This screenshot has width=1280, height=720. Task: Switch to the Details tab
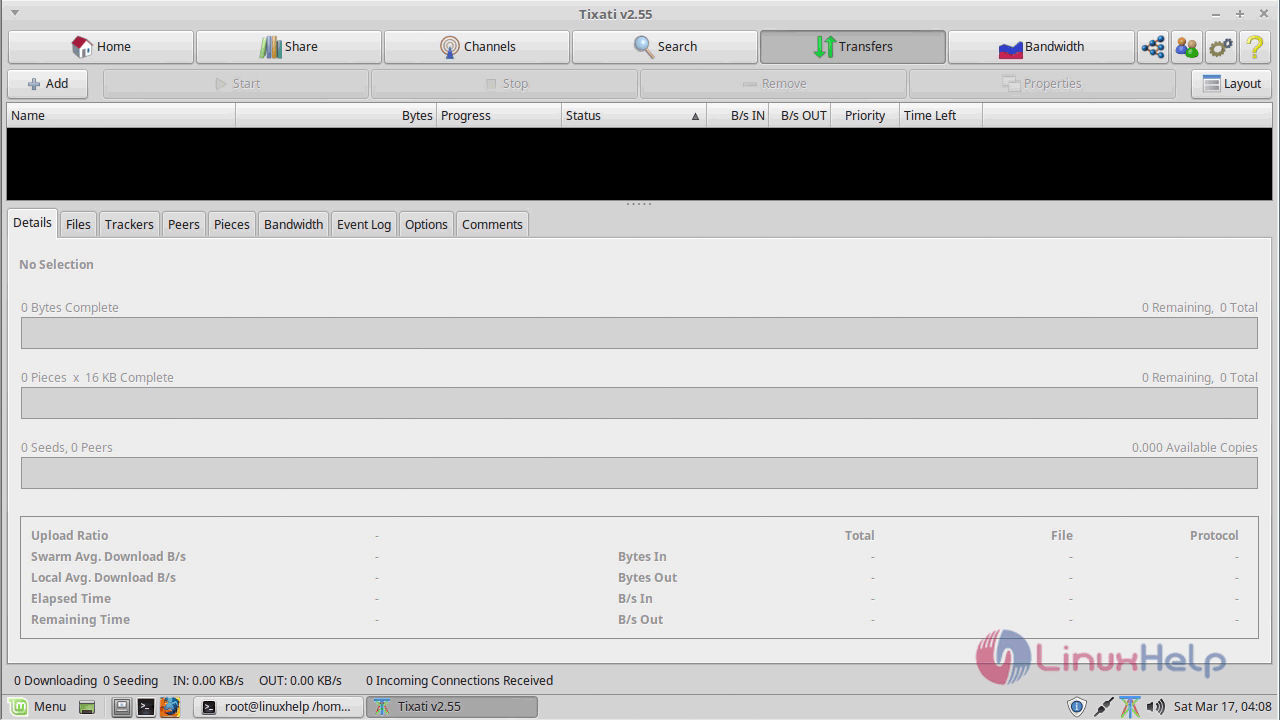point(32,223)
